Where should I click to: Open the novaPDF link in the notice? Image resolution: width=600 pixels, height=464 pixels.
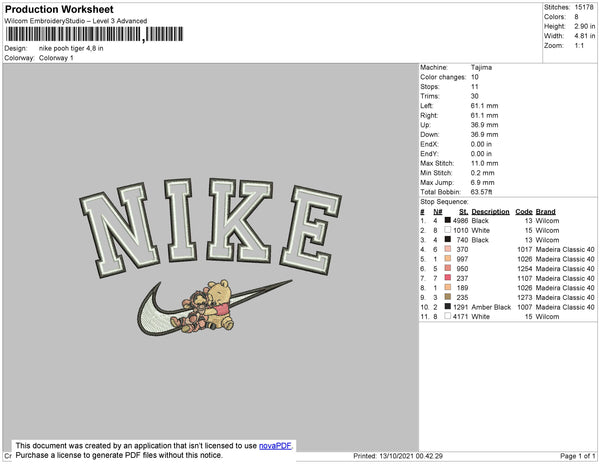tap(275, 446)
